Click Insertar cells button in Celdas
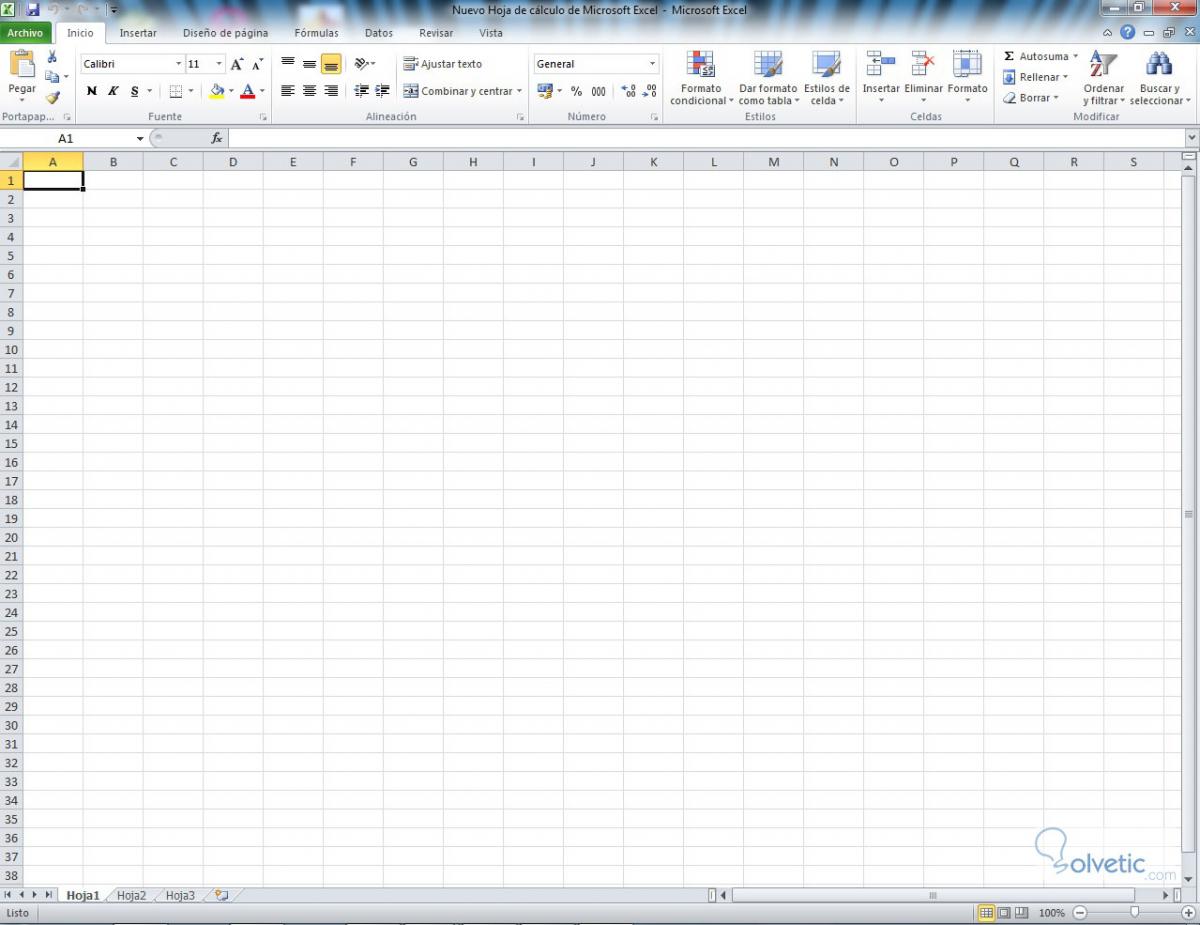Viewport: 1200px width, 925px height. [881, 78]
